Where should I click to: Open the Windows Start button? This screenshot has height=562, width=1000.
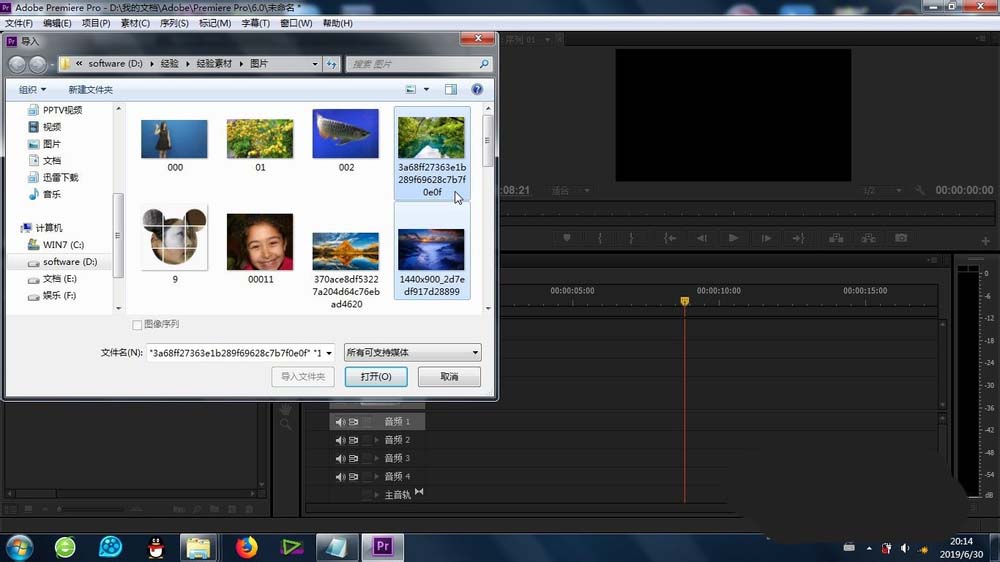tap(18, 547)
